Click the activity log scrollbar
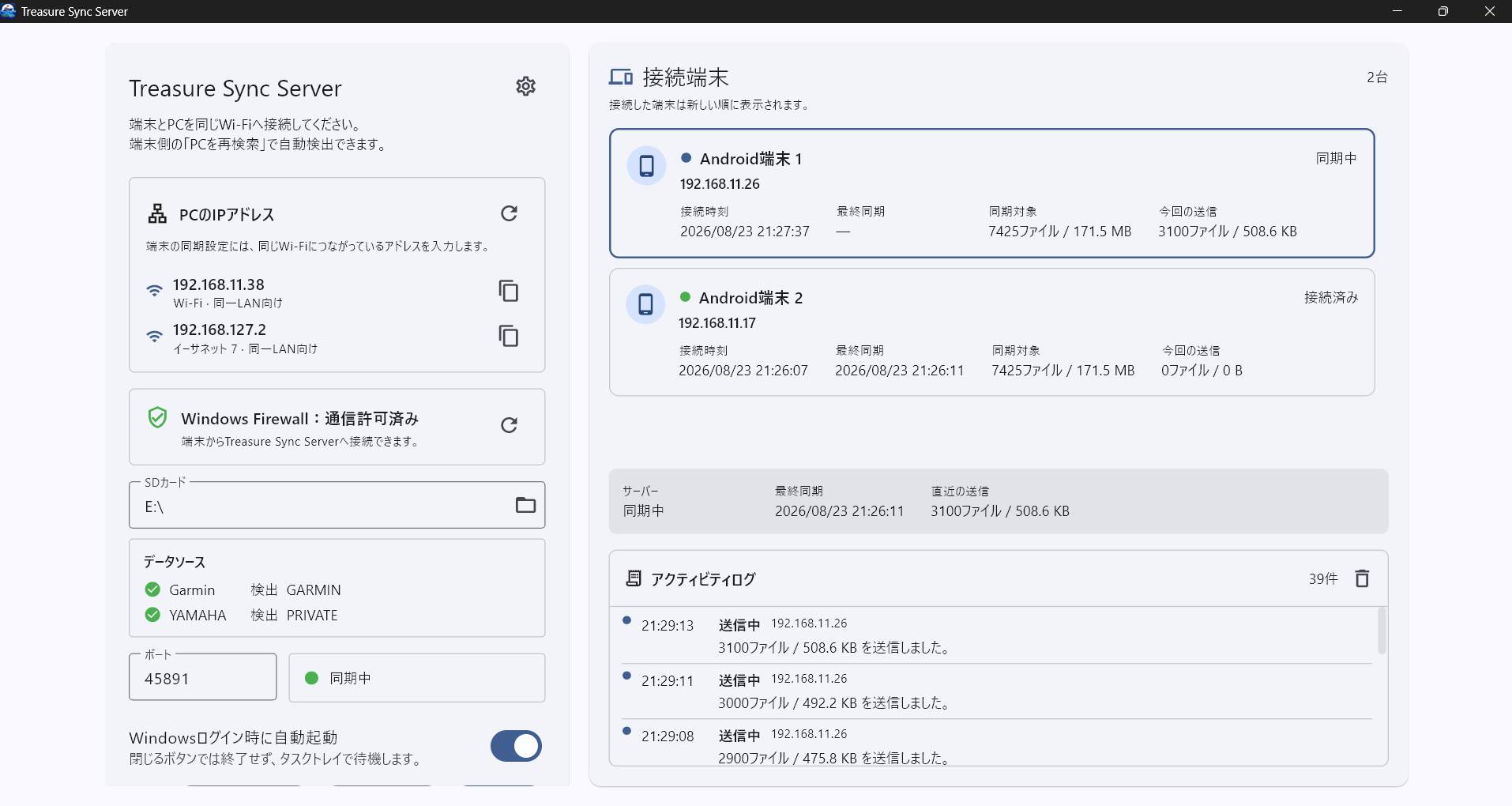The height and width of the screenshot is (806, 1512). [1382, 631]
